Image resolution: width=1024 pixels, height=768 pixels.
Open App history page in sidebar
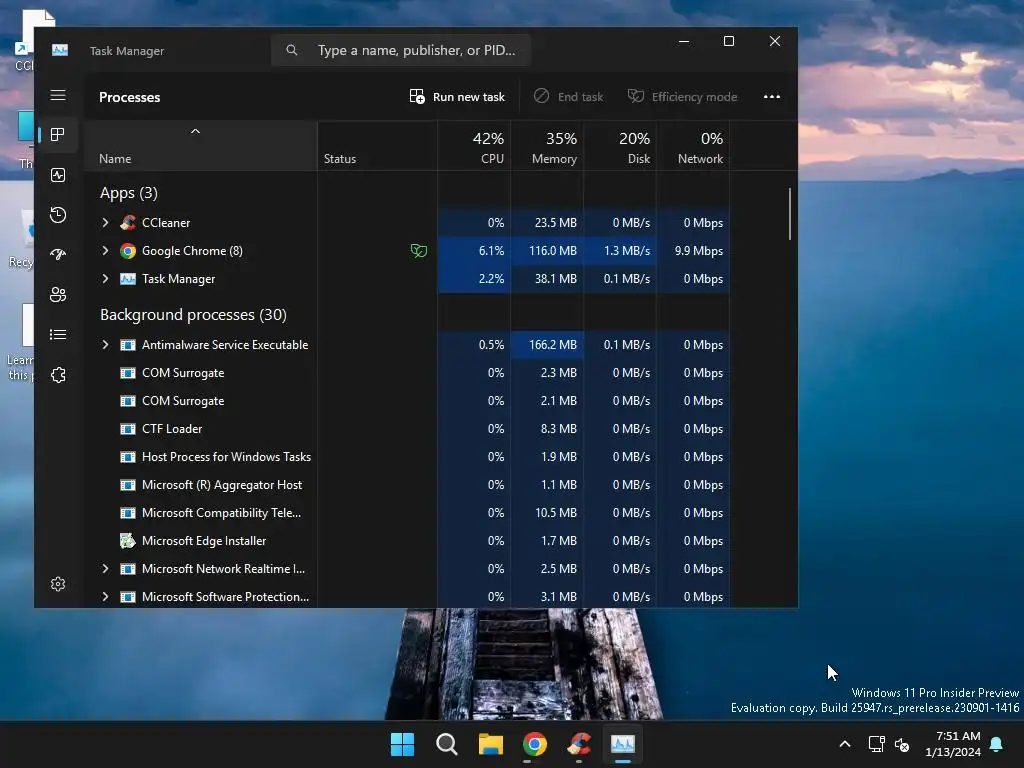click(58, 215)
